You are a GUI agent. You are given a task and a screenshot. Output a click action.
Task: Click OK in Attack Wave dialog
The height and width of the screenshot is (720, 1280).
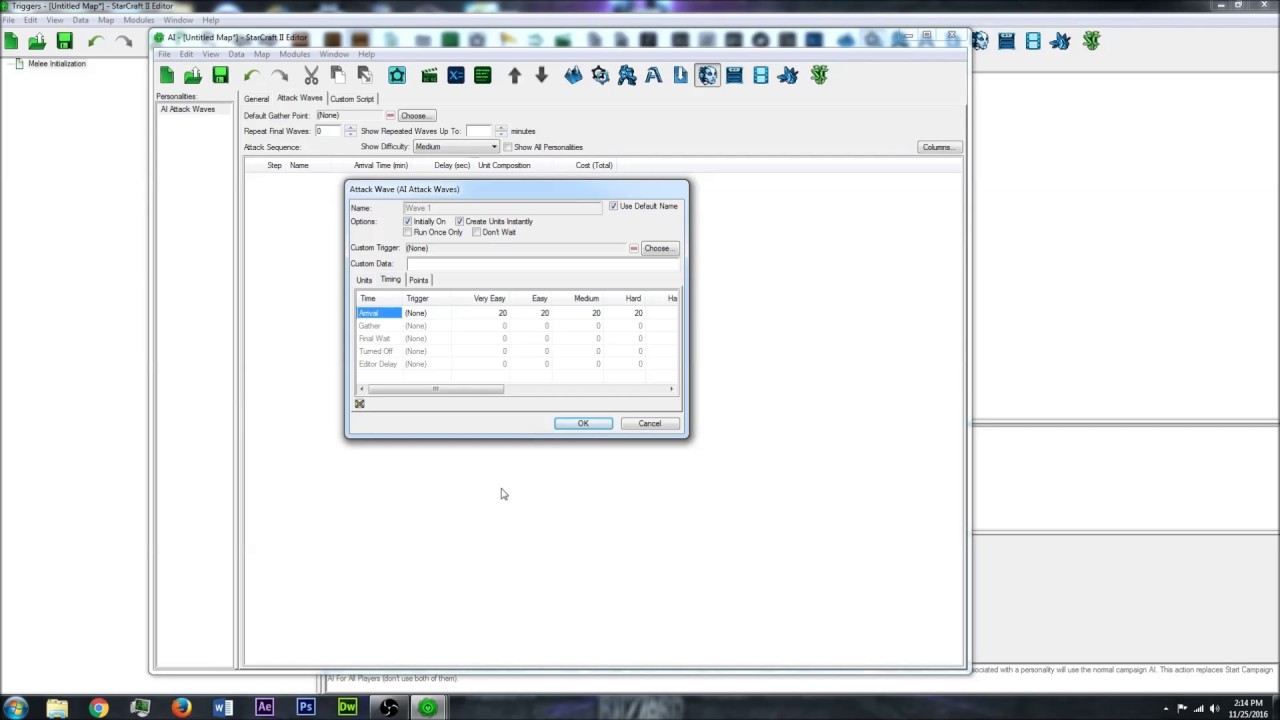coord(583,423)
